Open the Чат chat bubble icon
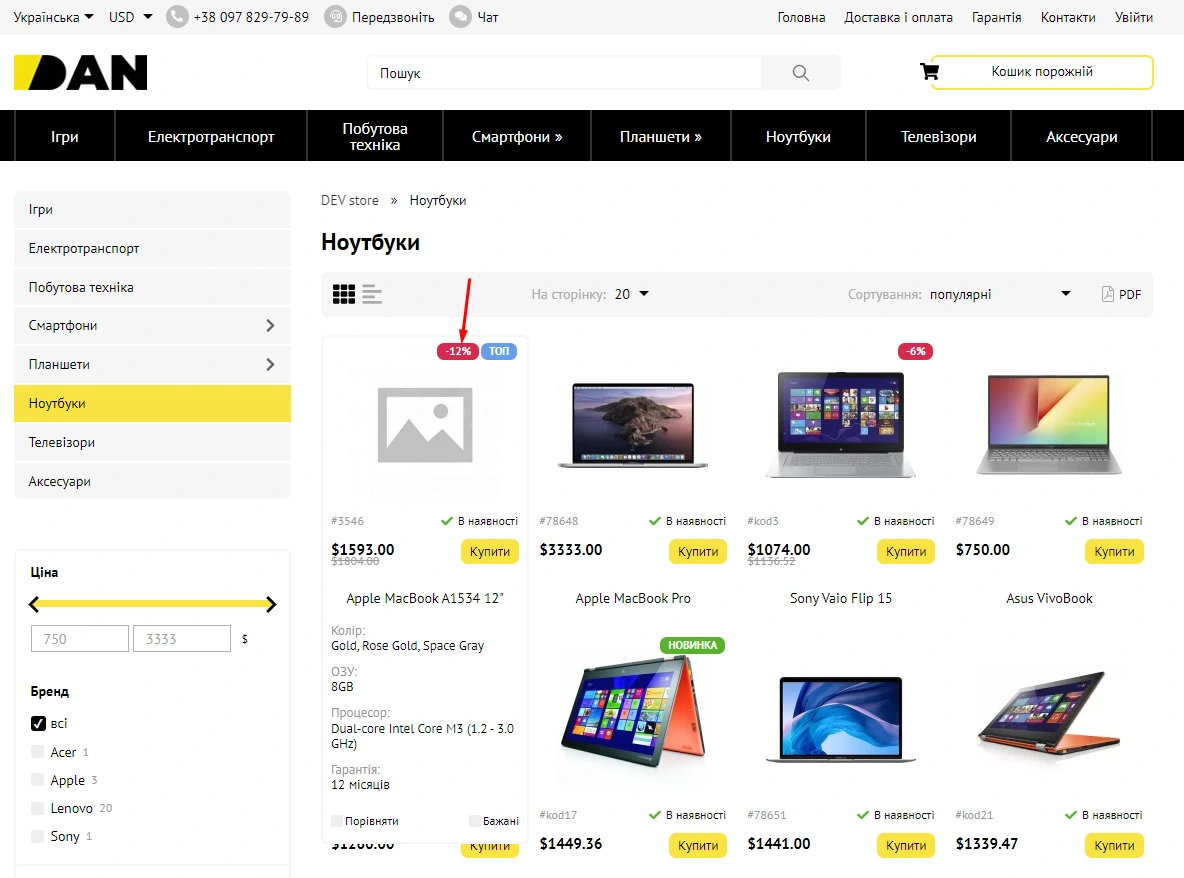Screen dimensions: 1184x878 tap(460, 17)
